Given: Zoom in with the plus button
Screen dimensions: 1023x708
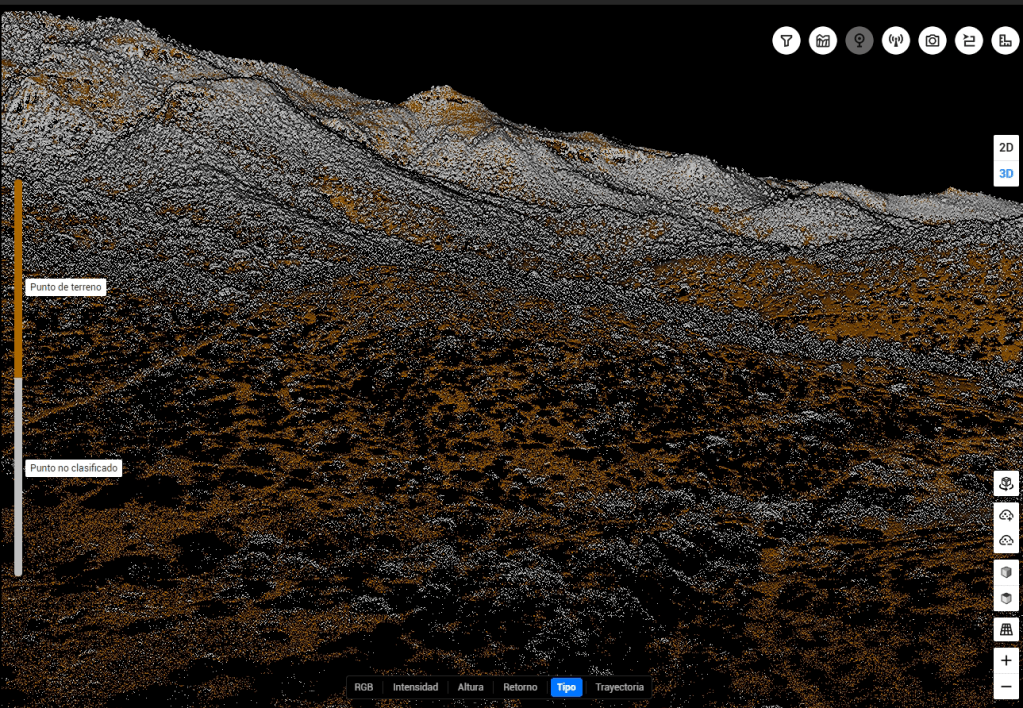Looking at the screenshot, I should click(1006, 661).
